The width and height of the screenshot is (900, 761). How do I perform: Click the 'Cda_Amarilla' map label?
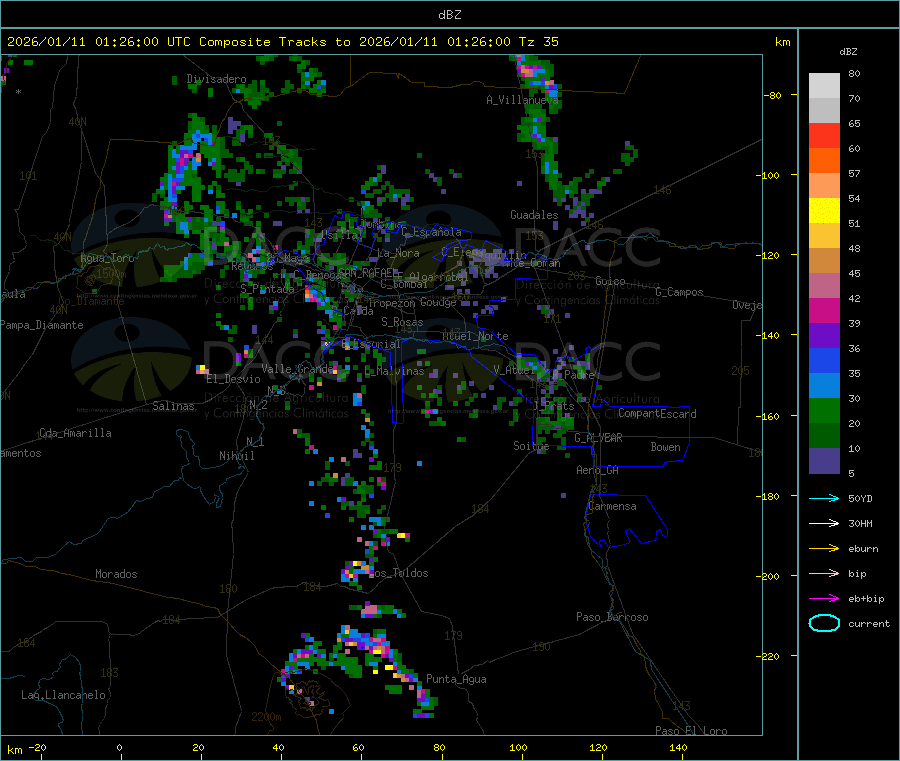point(75,433)
